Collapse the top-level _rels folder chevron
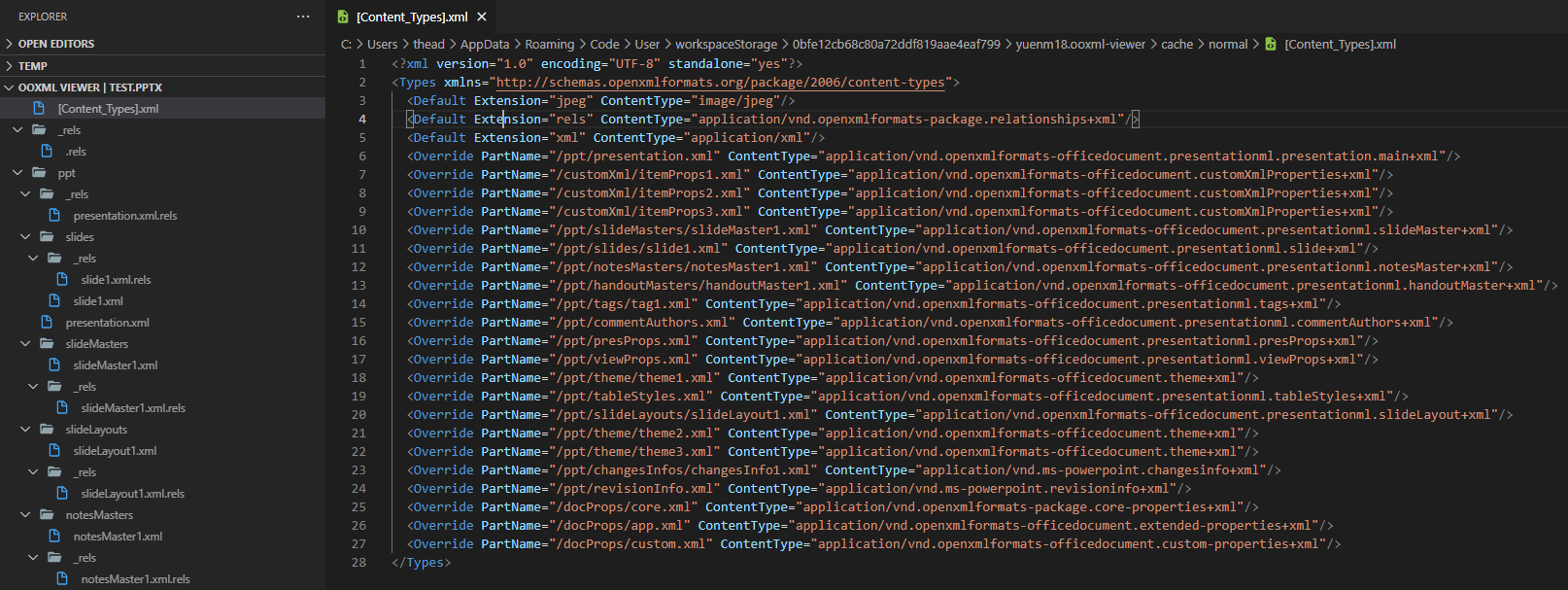This screenshot has width=1568, height=590. tap(17, 130)
